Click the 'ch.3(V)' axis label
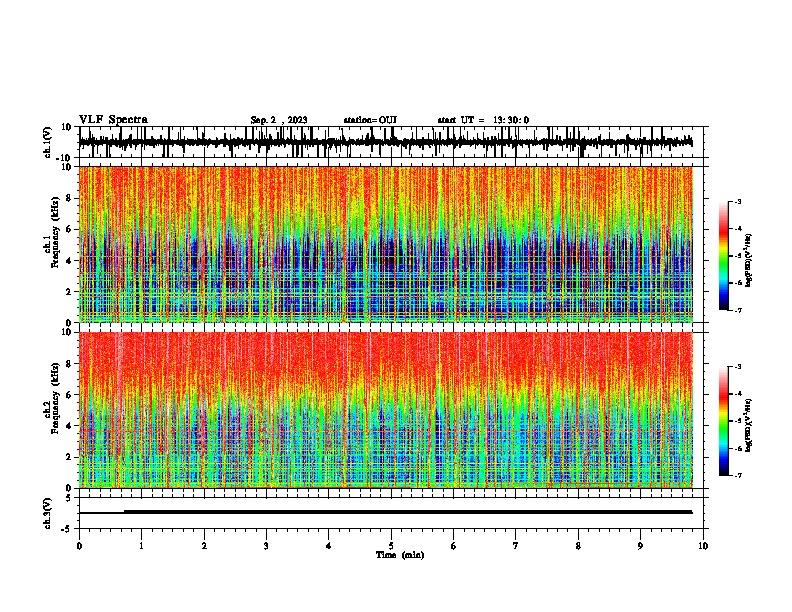The height and width of the screenshot is (612, 792). coord(48,513)
